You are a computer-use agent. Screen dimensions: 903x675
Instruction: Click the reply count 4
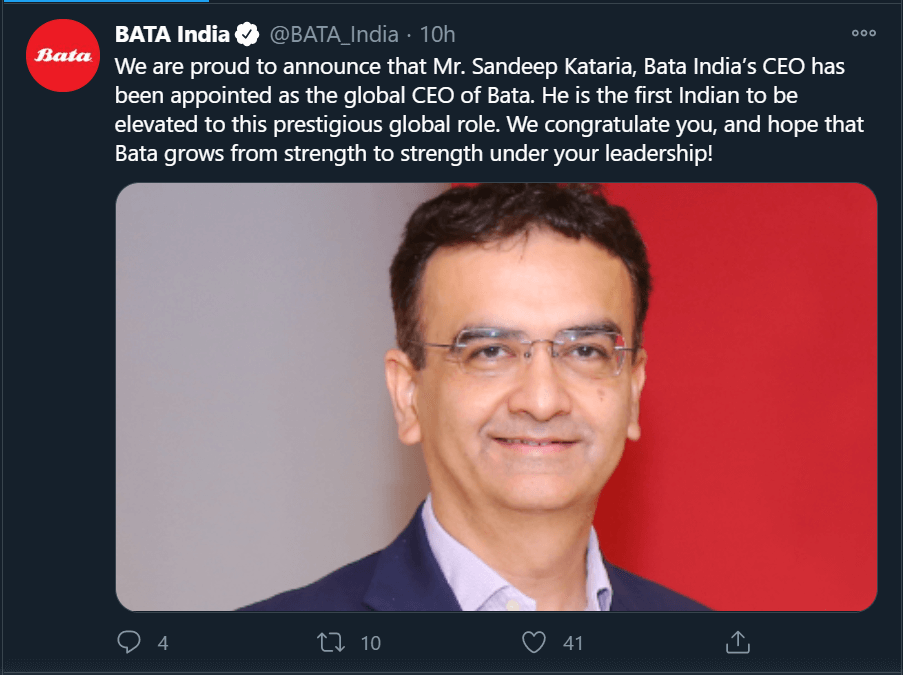[163, 642]
